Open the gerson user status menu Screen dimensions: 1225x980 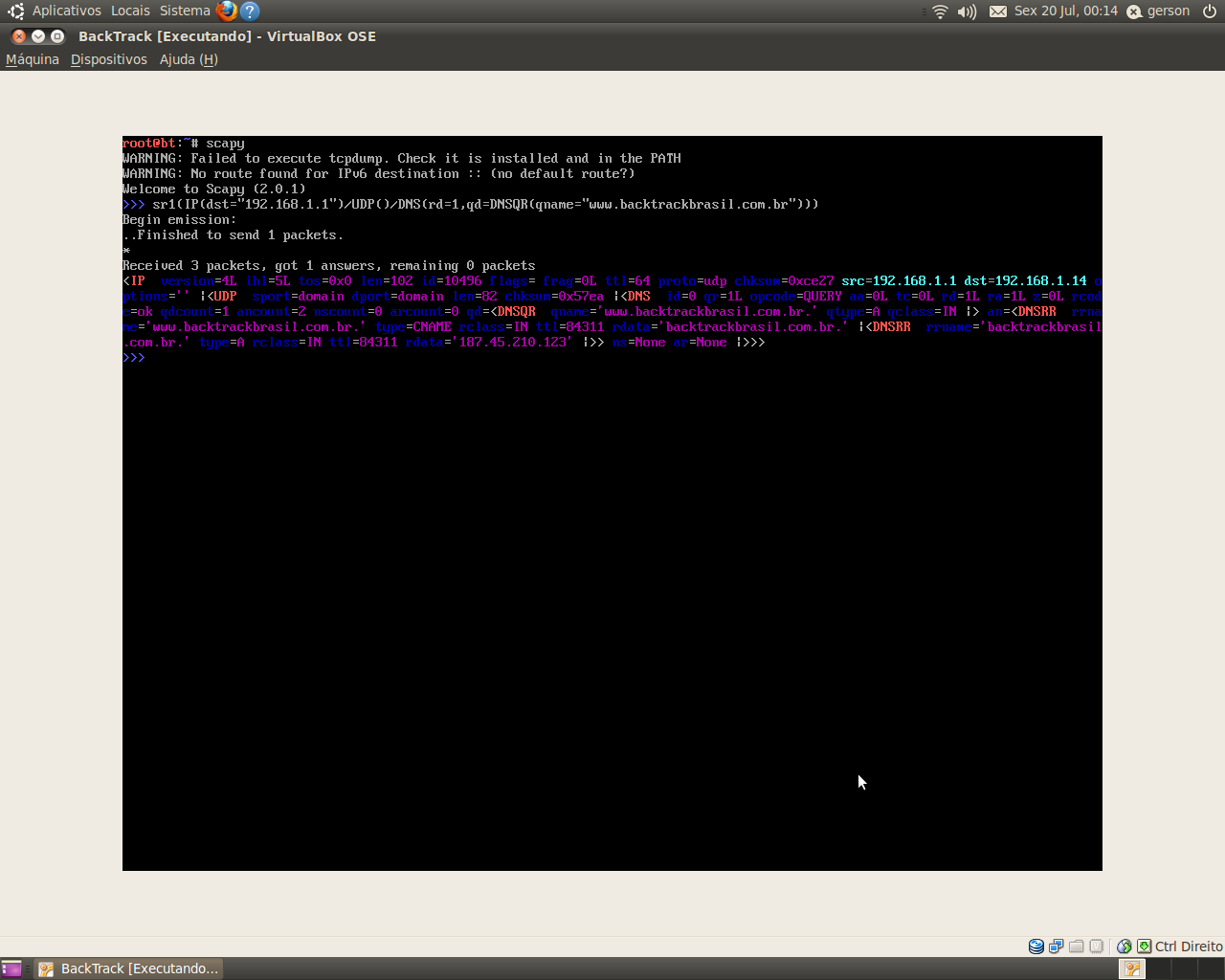click(x=1158, y=11)
